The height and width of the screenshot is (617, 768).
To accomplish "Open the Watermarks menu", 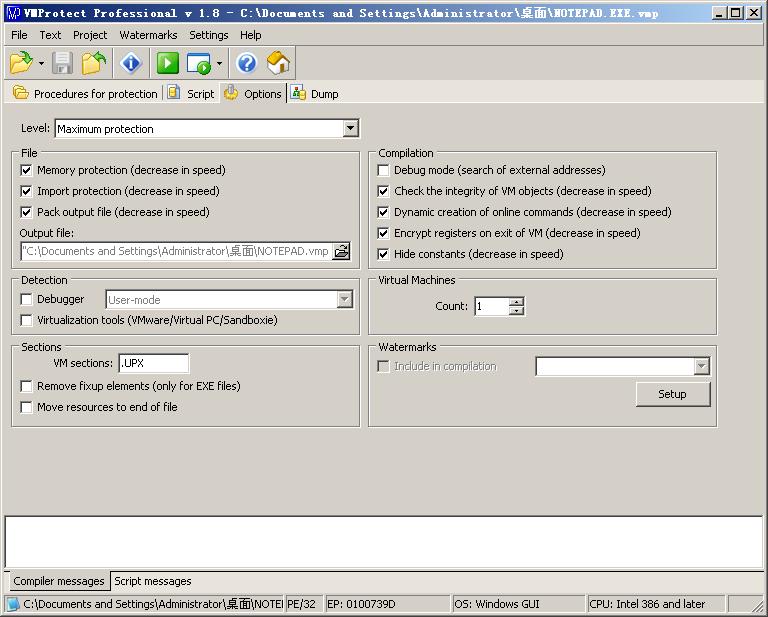I will [x=148, y=35].
